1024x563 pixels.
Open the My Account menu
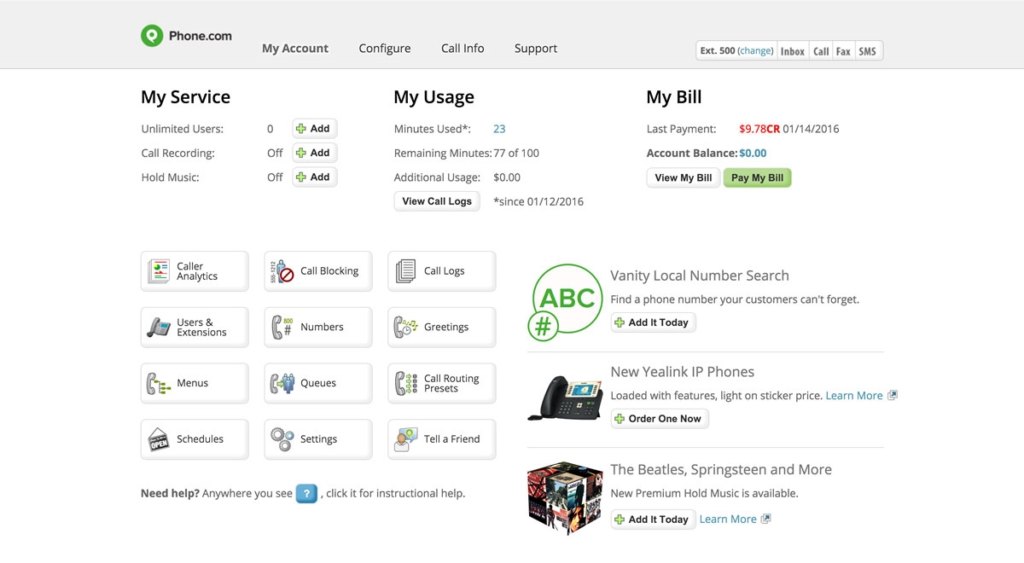point(295,48)
